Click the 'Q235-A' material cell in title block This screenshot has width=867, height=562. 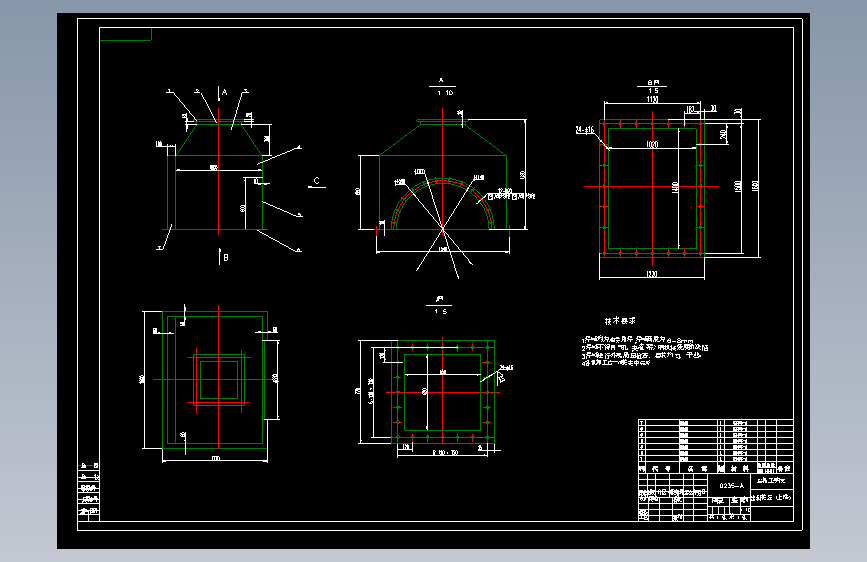[x=731, y=486]
